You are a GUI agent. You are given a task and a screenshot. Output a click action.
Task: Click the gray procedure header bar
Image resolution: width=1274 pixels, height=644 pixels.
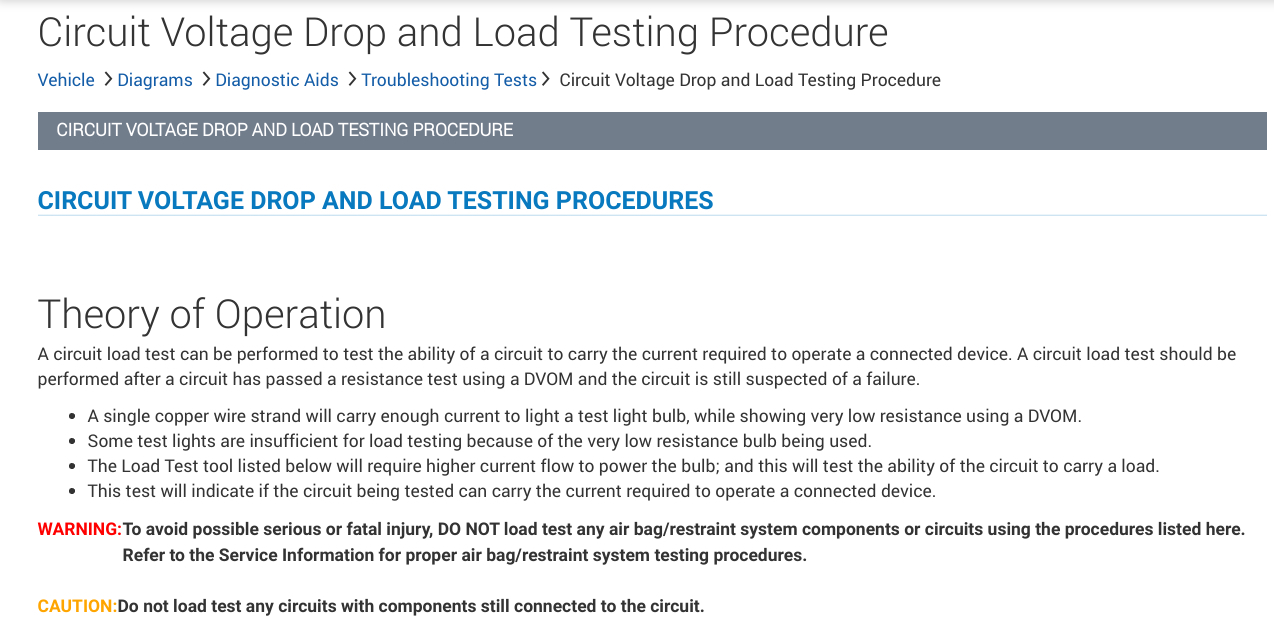pyautogui.click(x=652, y=131)
